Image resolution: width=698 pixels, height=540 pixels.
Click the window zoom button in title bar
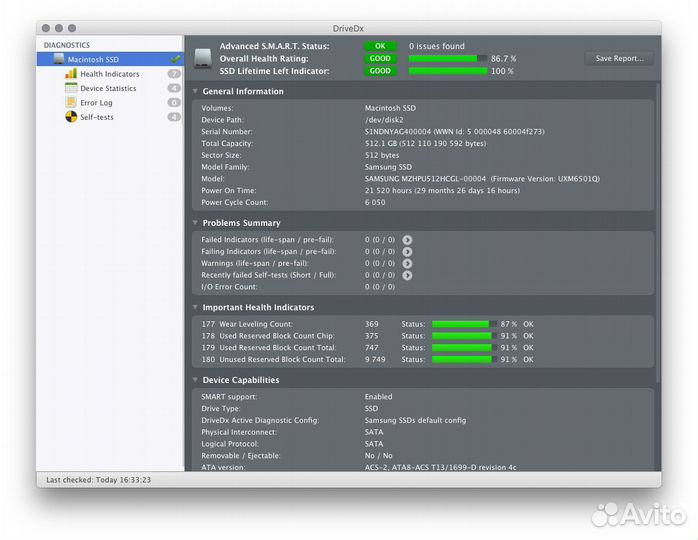pyautogui.click(x=72, y=28)
